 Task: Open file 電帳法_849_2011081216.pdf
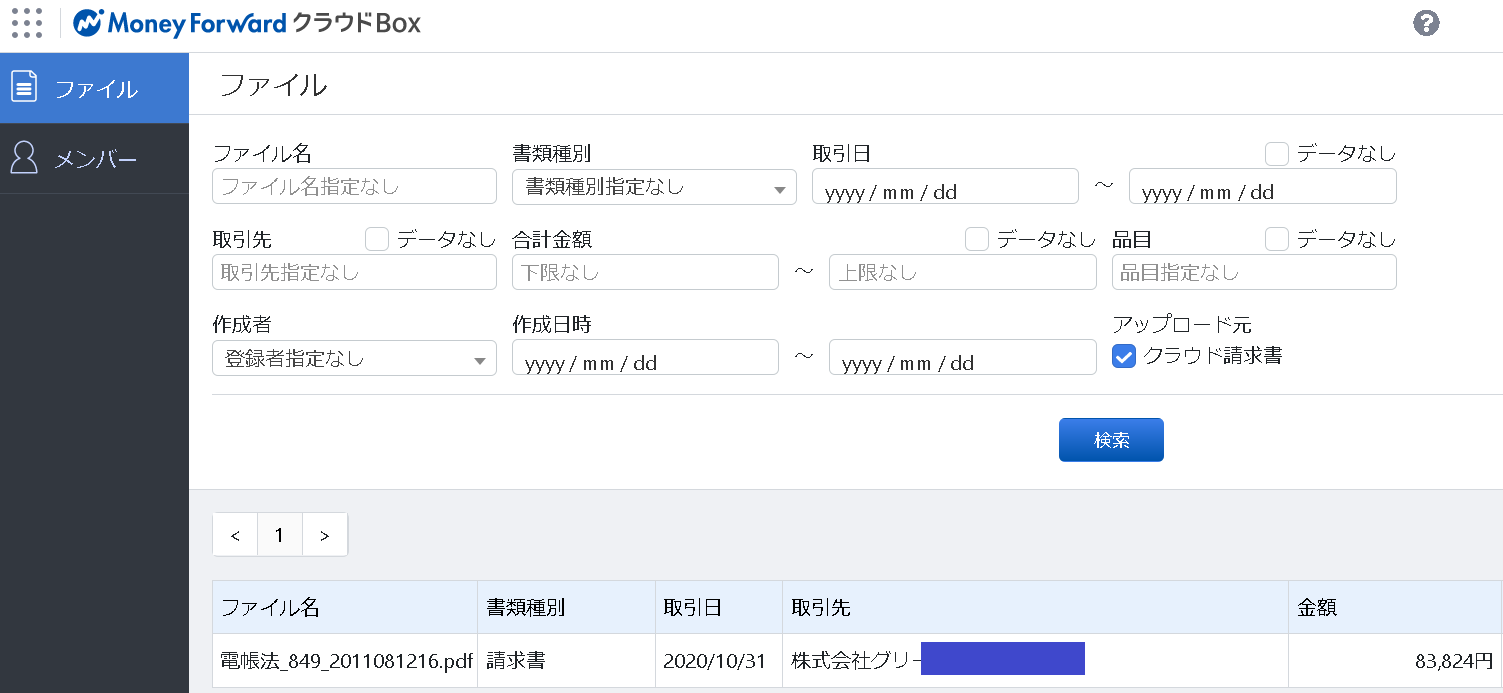click(x=345, y=661)
